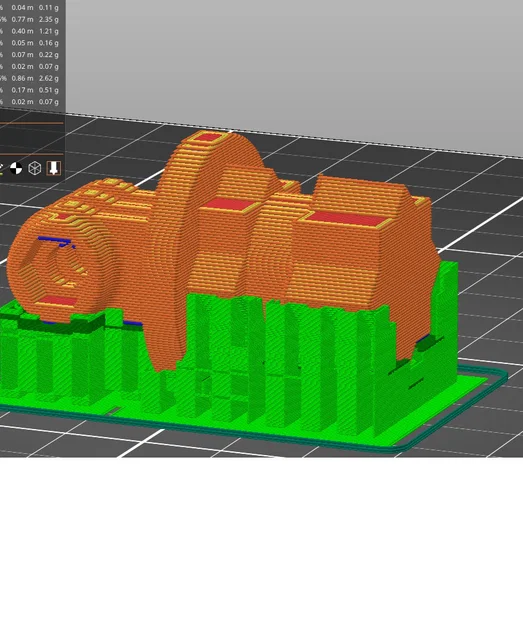Select the '0.07 m' filament length value
Viewport: 523px width, 625px height.
click(x=22, y=55)
